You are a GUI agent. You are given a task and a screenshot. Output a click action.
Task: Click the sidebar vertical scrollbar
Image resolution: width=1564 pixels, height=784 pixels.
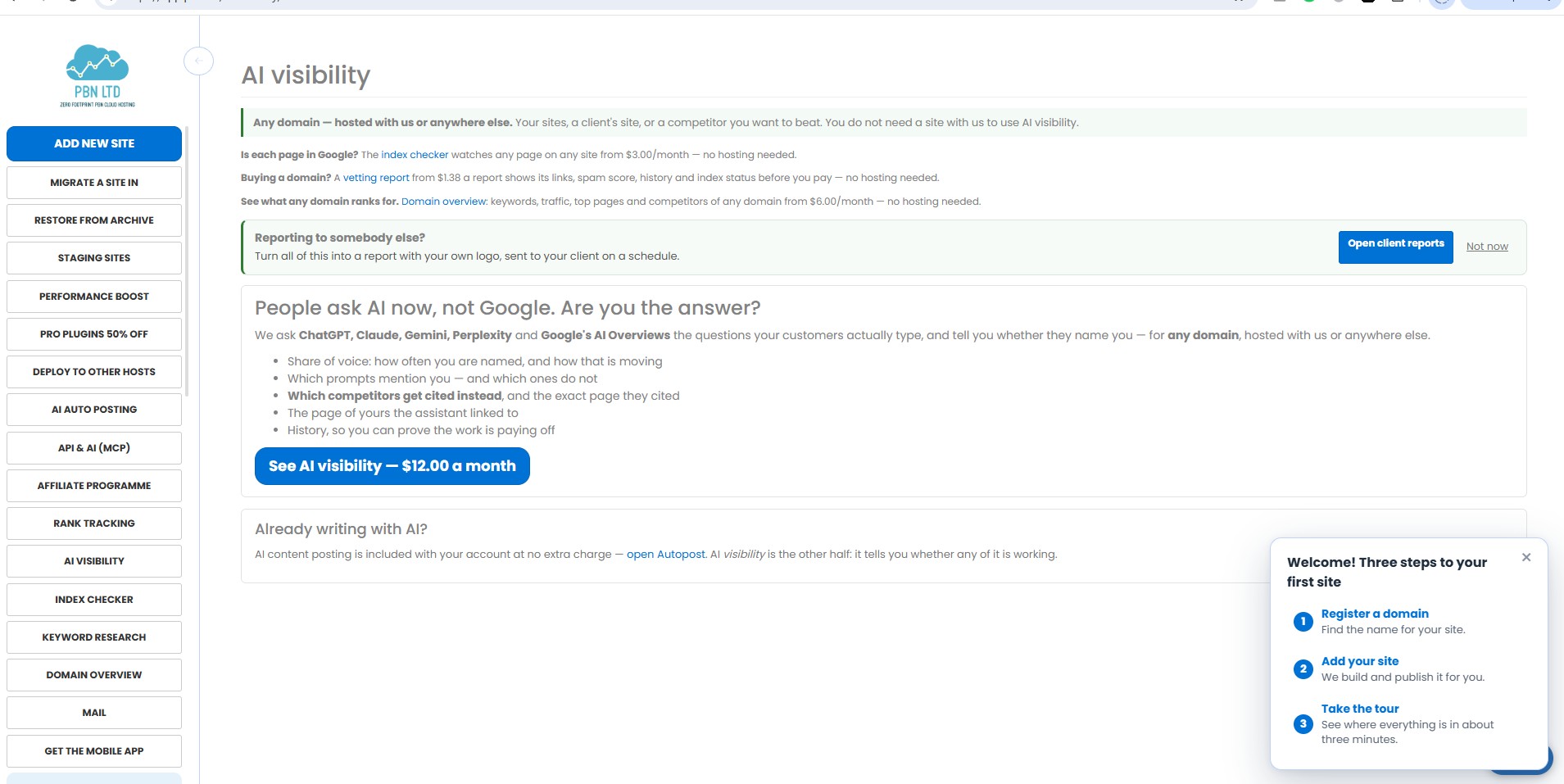click(x=187, y=261)
